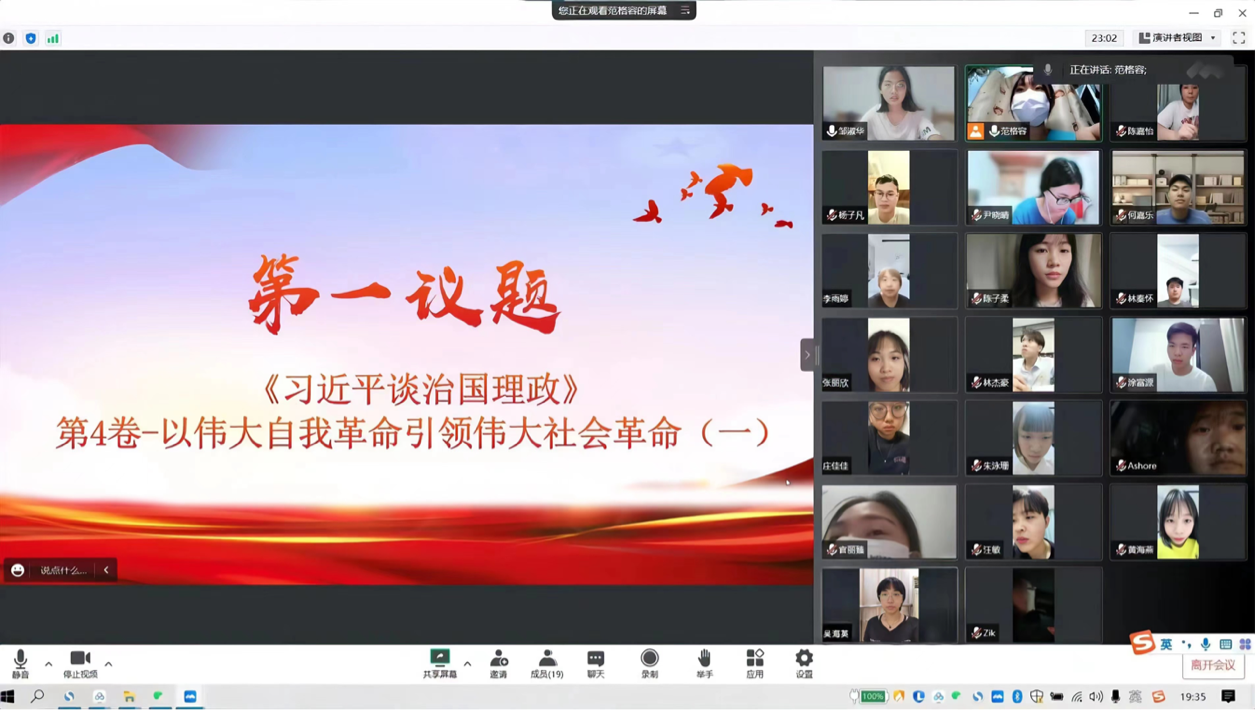Toggle full screen mode icon
This screenshot has height=710, width=1255.
point(1238,38)
